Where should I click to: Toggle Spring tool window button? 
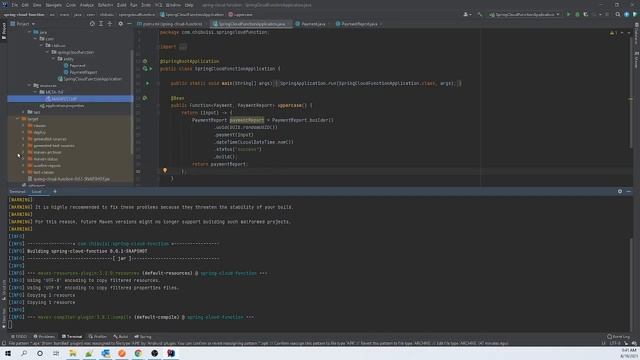click(x=143, y=337)
